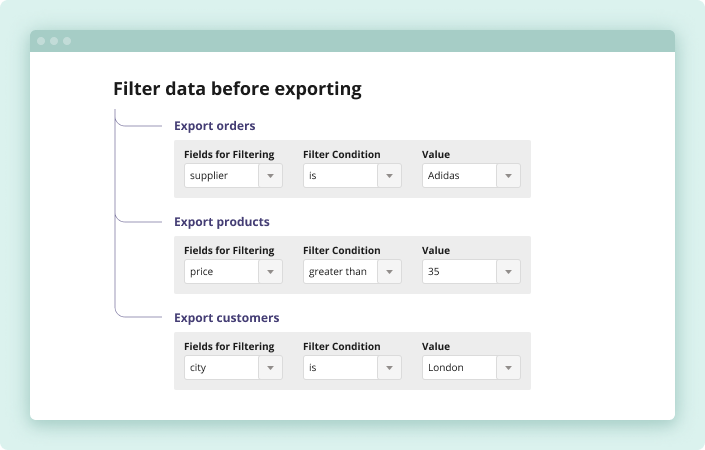Click the arrow beside the 'London' value
The height and width of the screenshot is (450, 705).
[508, 368]
